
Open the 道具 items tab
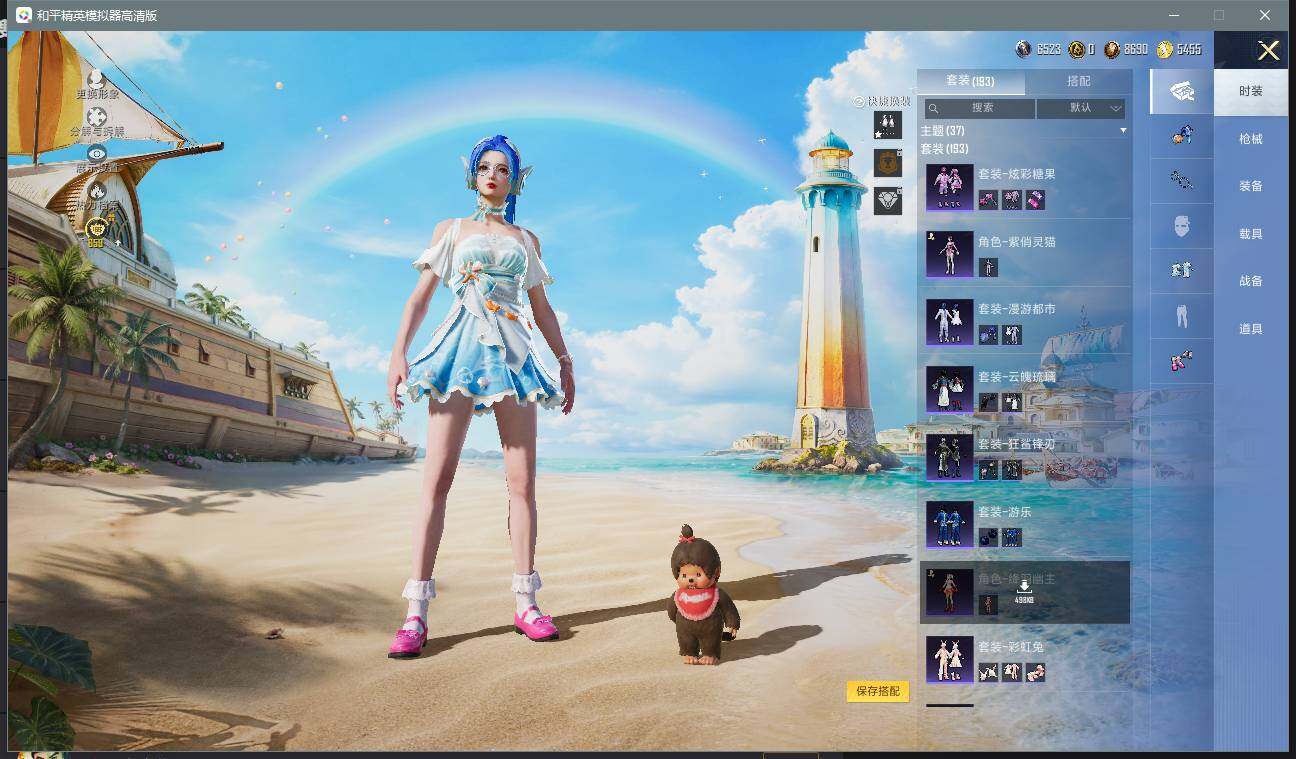coord(1251,329)
